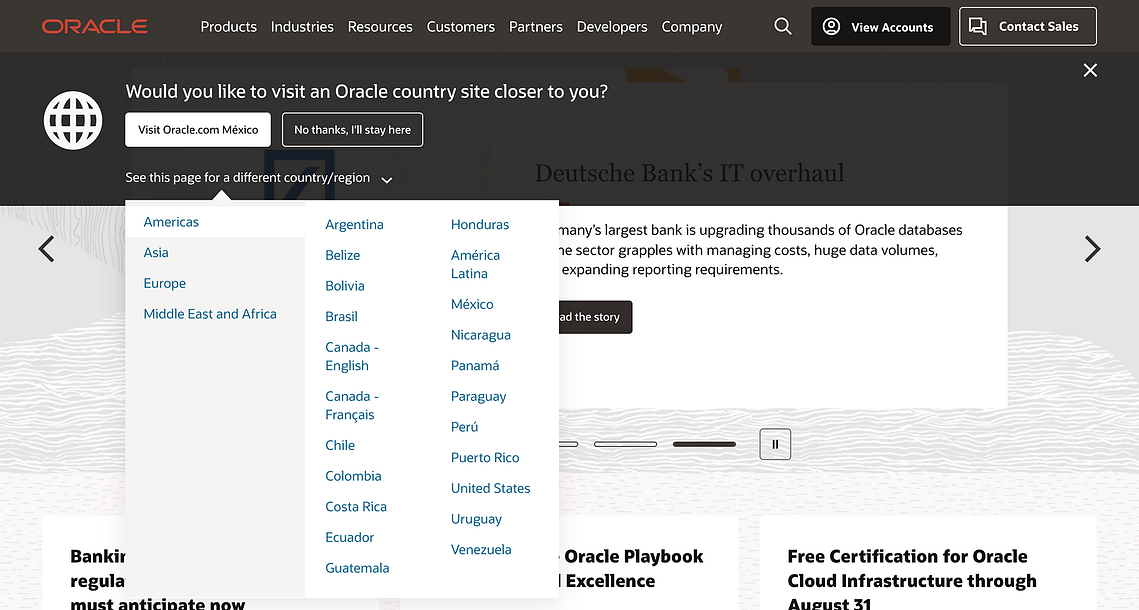Screen dimensions: 1139x610
Task: Close the country site banner
Action: pyautogui.click(x=1090, y=70)
